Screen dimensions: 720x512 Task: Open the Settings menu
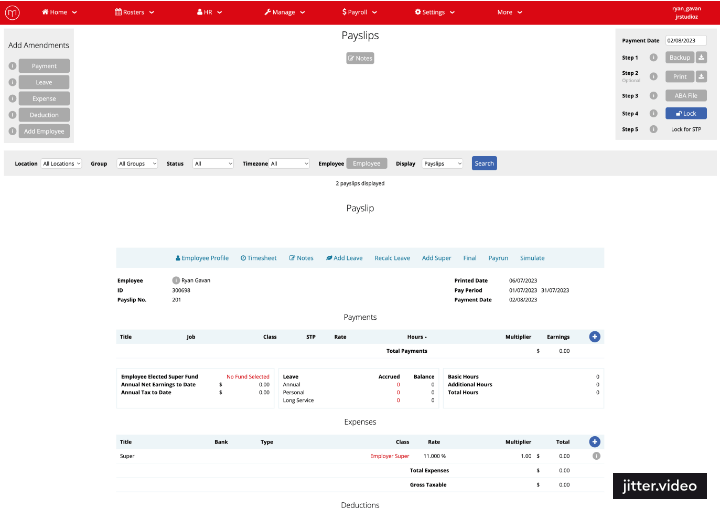tap(434, 12)
